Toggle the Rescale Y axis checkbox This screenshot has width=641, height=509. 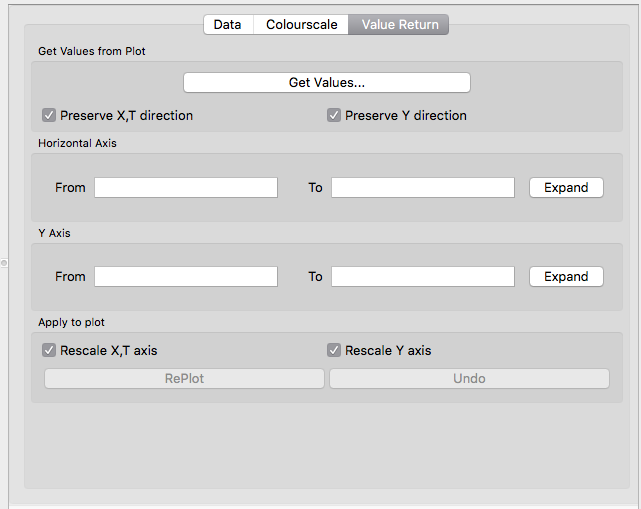pos(334,350)
